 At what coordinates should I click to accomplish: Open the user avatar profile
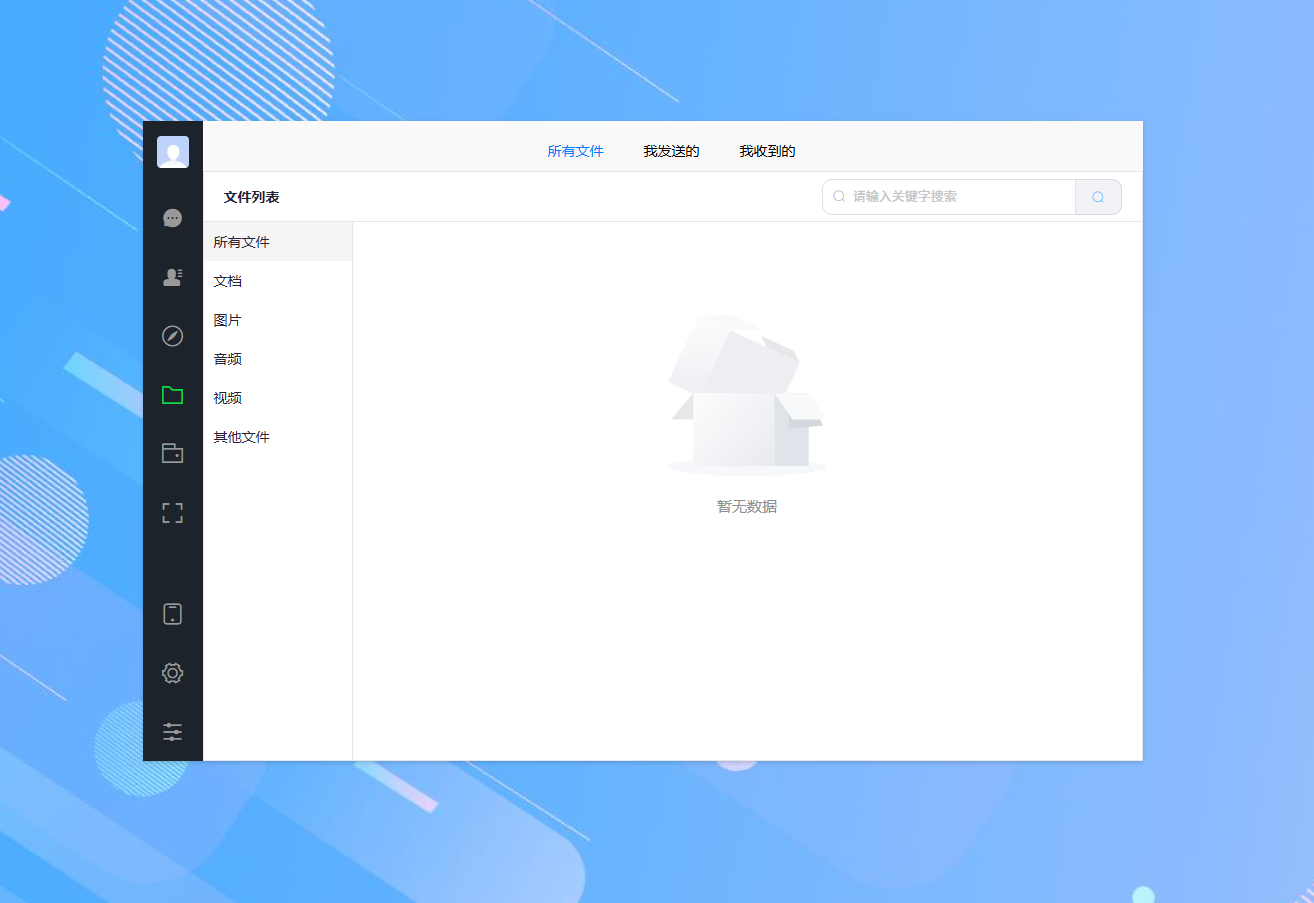point(173,152)
